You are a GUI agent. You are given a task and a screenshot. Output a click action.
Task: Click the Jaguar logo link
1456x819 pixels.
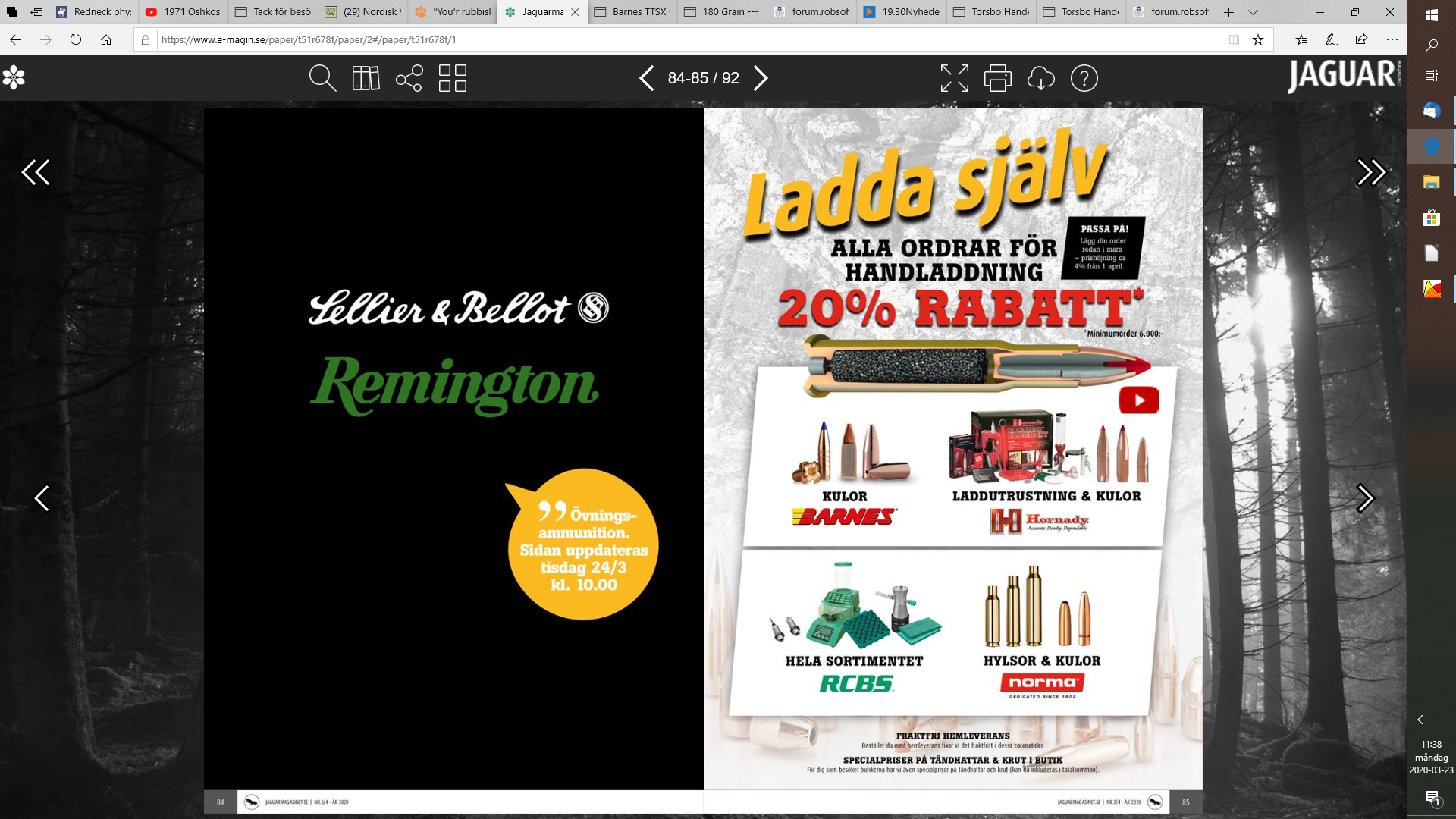[1342, 76]
